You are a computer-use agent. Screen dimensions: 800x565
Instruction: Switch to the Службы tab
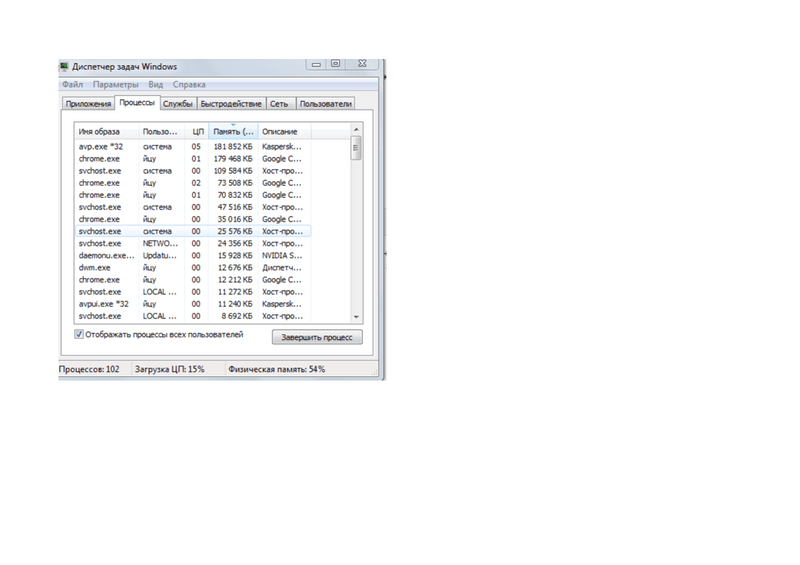[x=178, y=104]
